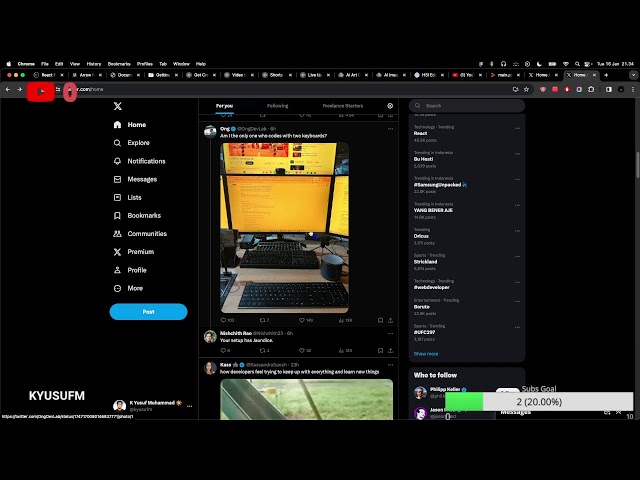Open more menu on Nishchith Rao's tweet
The height and width of the screenshot is (480, 640).
391,333
